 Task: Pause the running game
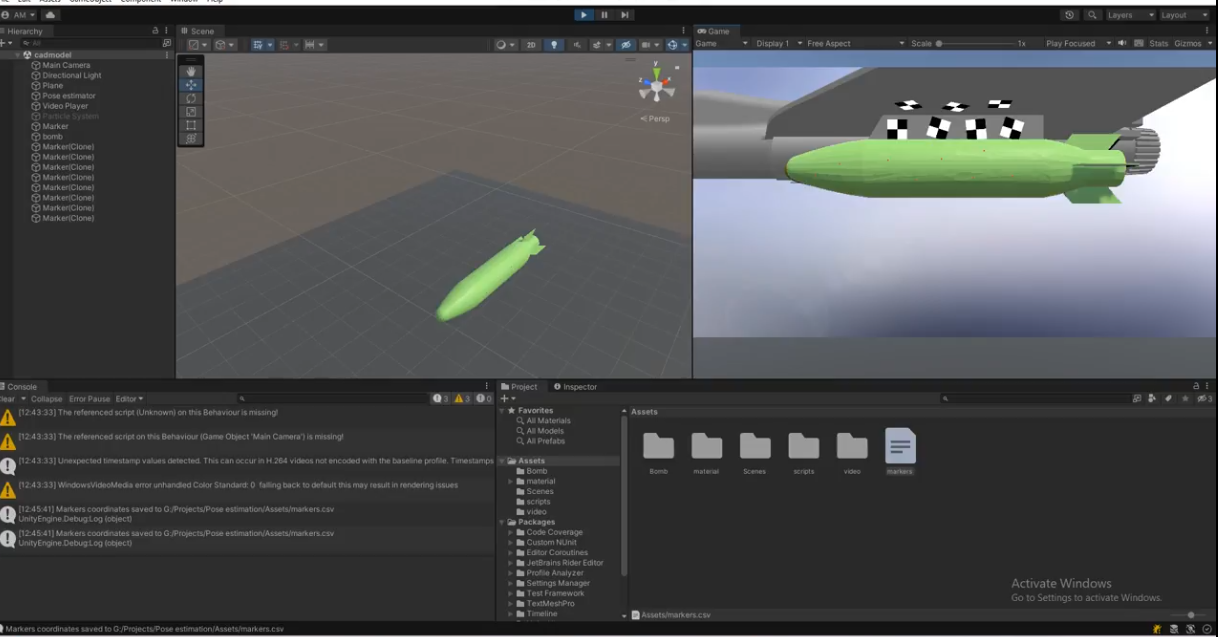(605, 15)
